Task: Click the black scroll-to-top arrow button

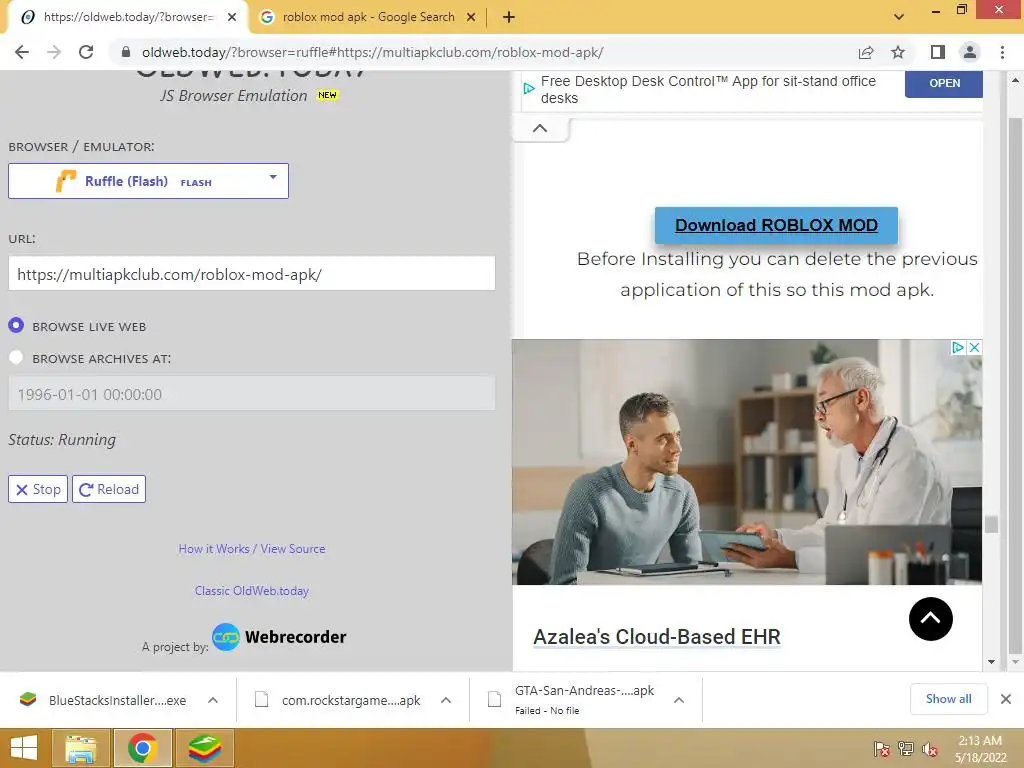Action: [x=931, y=618]
